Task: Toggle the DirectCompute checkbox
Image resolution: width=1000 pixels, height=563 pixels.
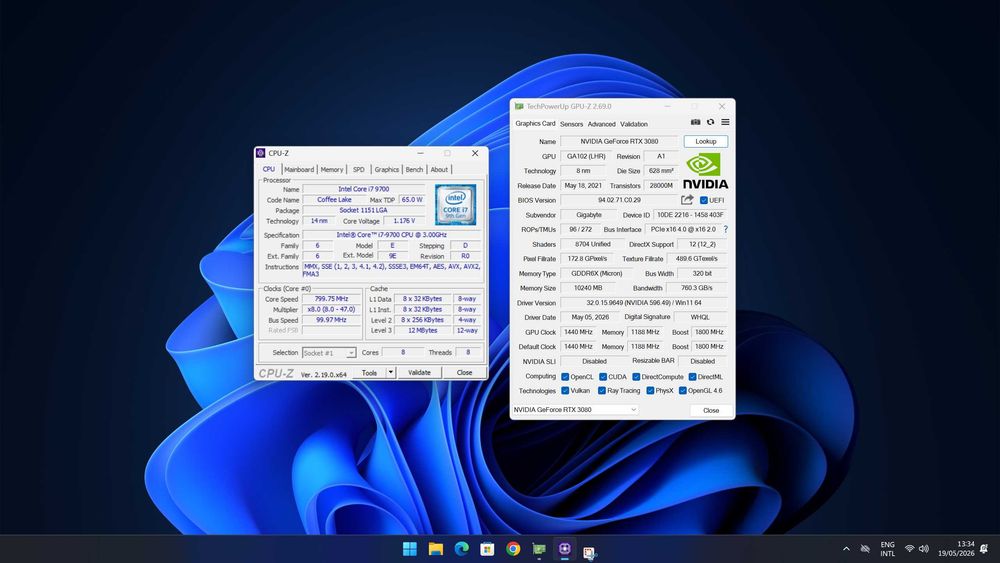Action: click(636, 377)
